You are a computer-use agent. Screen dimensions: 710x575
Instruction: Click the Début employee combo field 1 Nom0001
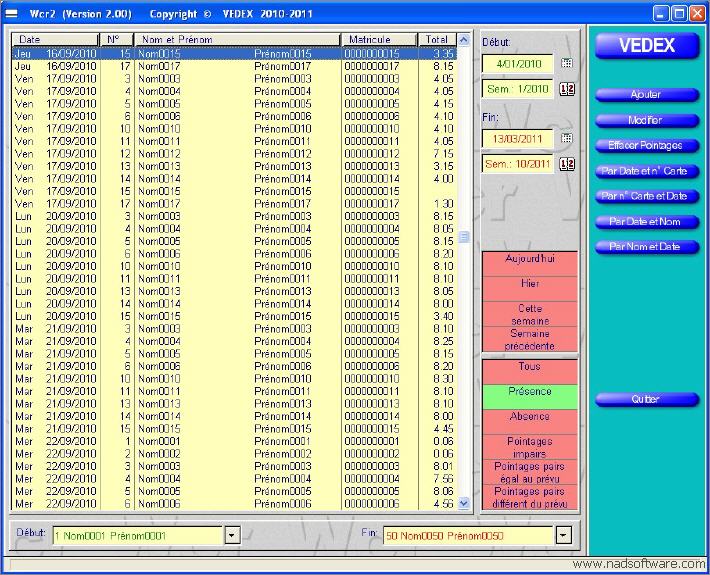tap(138, 536)
